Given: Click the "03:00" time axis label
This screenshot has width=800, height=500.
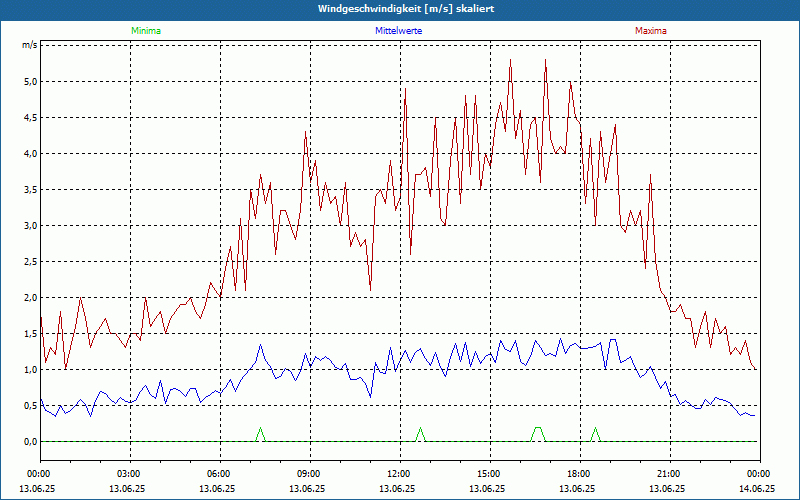Looking at the screenshot, I should click(x=130, y=474).
